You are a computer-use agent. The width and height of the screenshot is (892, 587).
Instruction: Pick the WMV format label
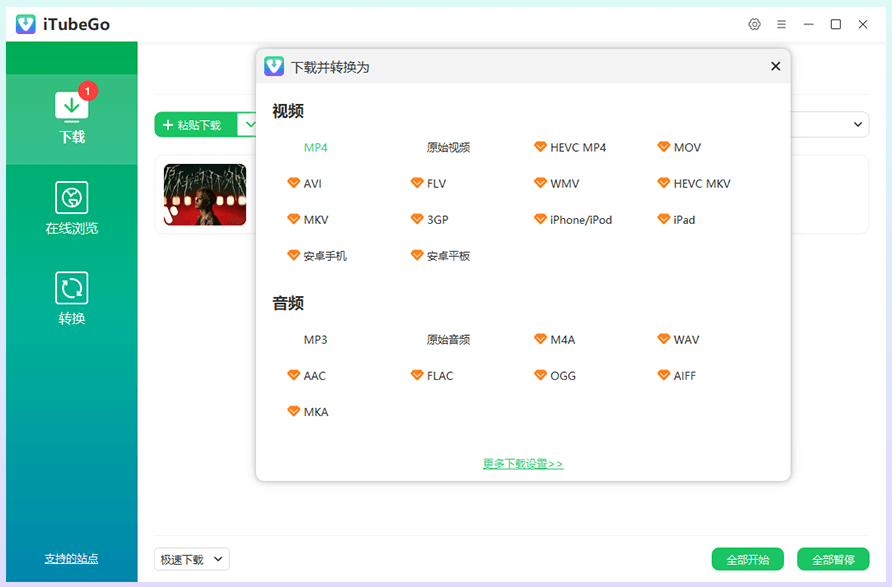point(564,184)
